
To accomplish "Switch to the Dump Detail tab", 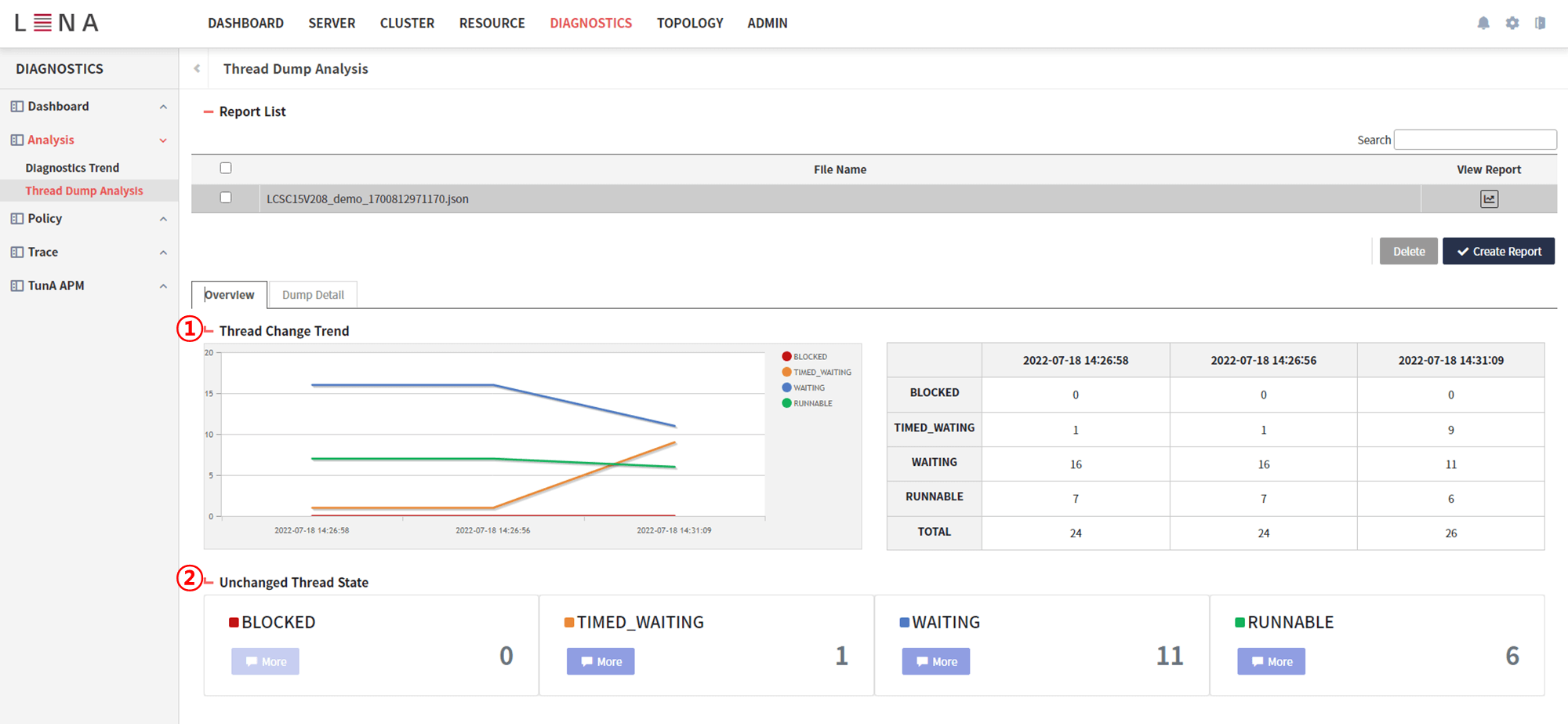I will tap(313, 294).
